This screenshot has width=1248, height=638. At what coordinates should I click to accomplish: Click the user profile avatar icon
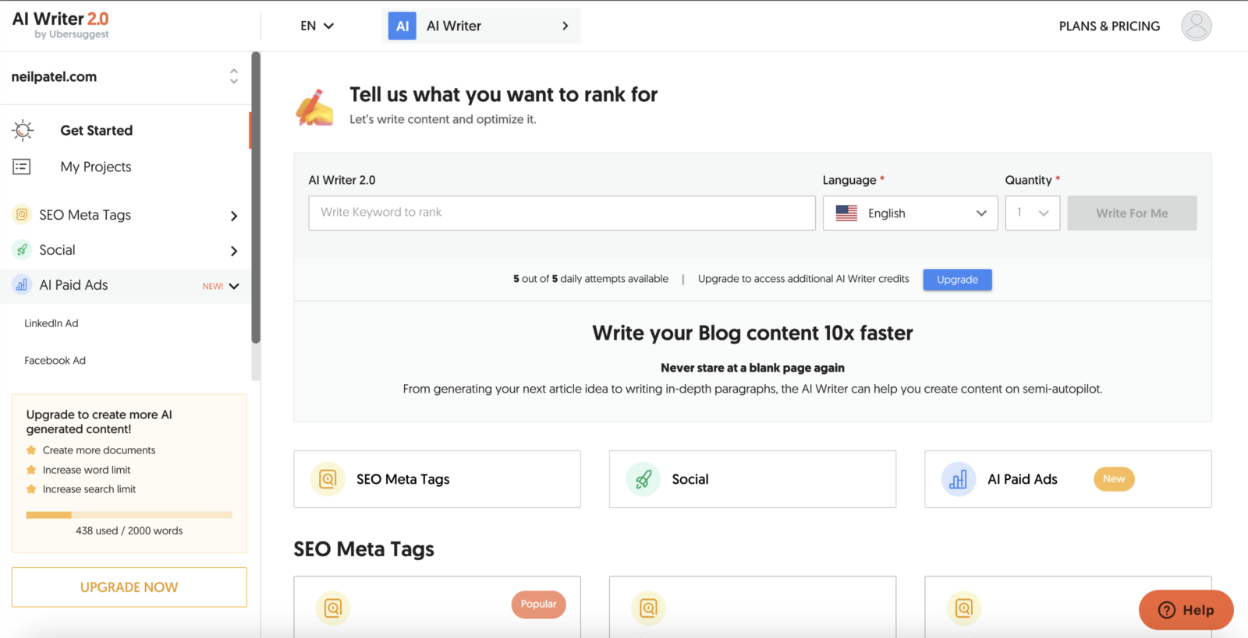coord(1196,26)
